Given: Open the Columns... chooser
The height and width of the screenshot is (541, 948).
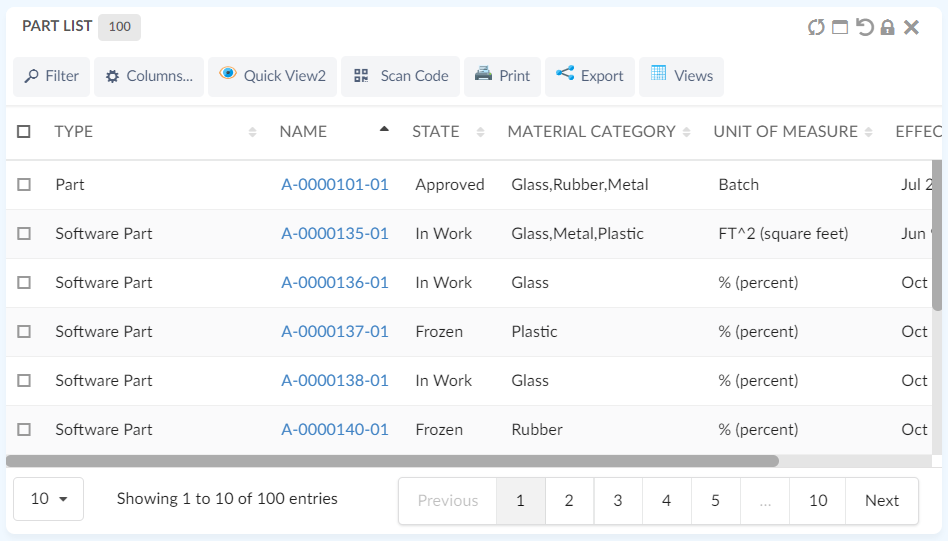Looking at the screenshot, I should pyautogui.click(x=149, y=76).
